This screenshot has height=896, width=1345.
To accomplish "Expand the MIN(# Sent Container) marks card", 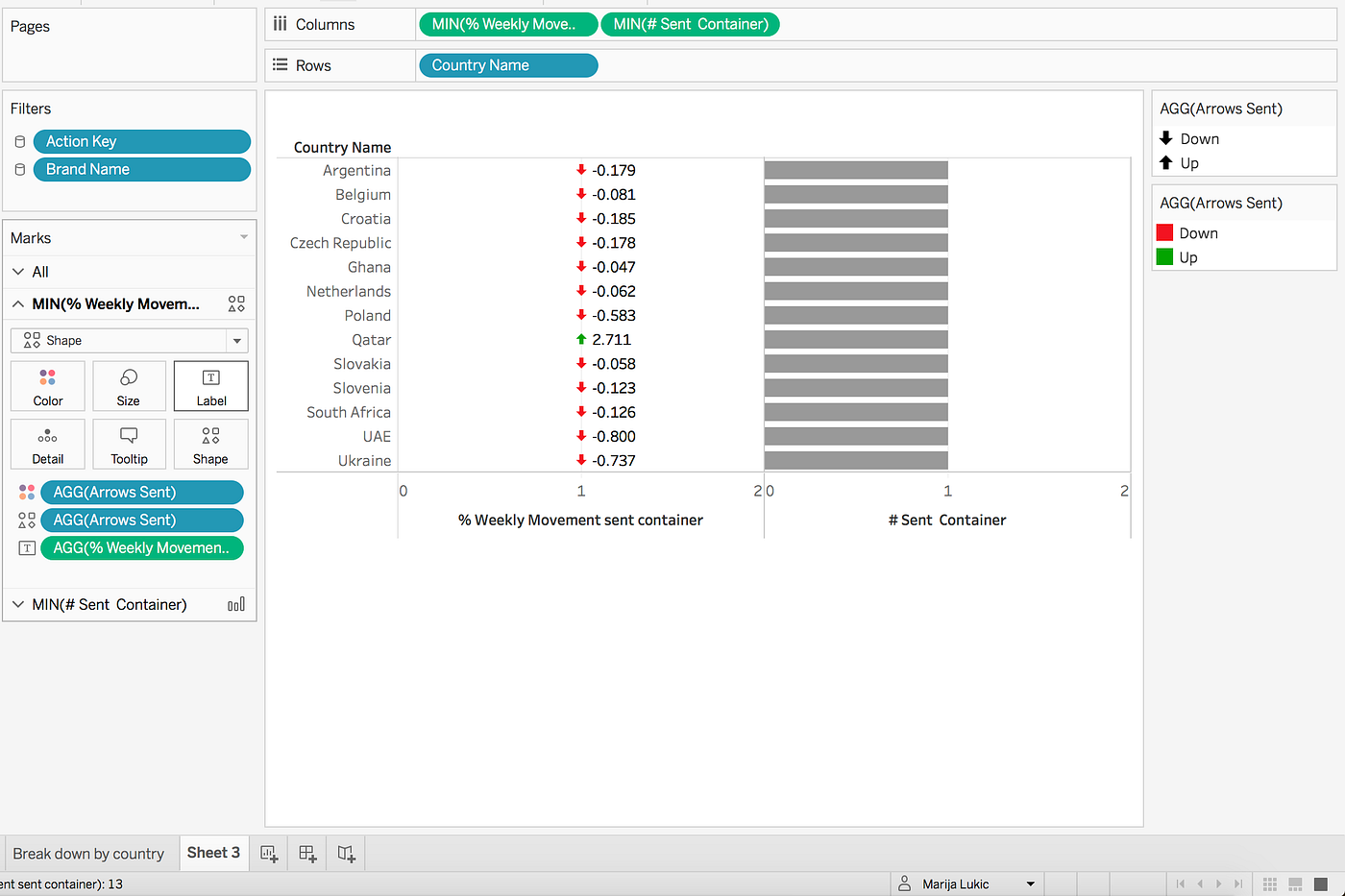I will pyautogui.click(x=17, y=604).
